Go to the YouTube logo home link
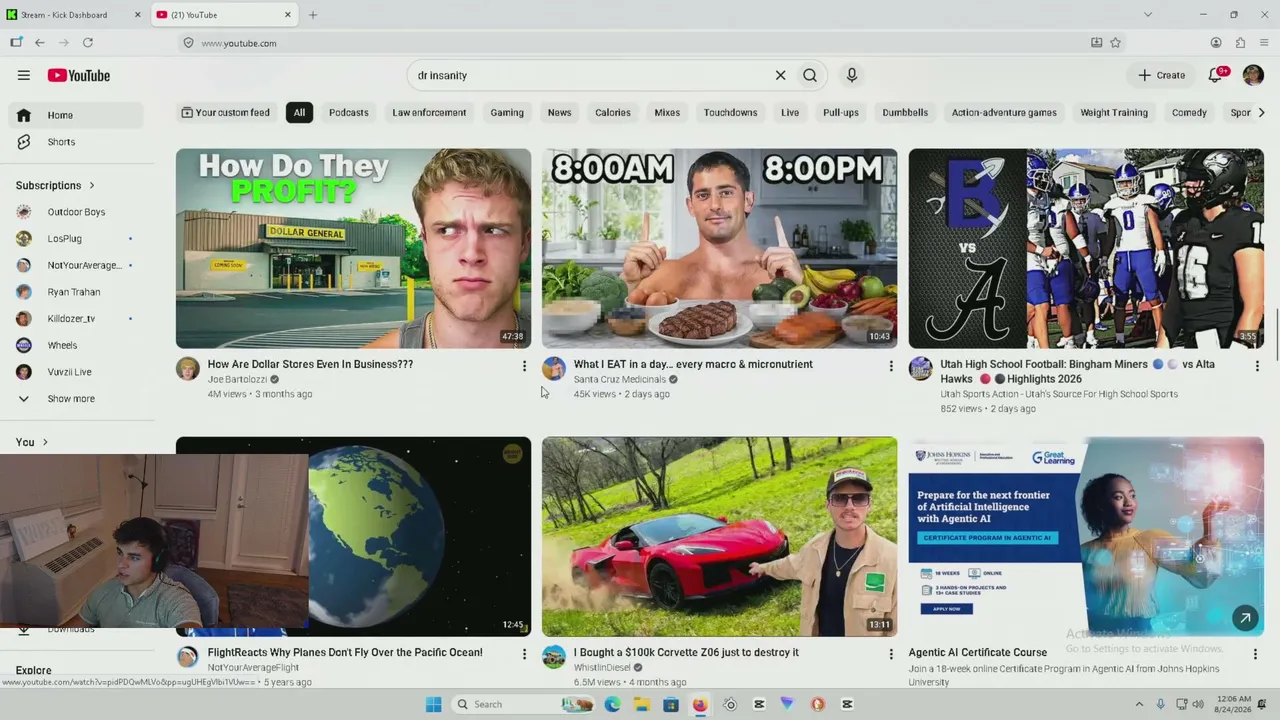The height and width of the screenshot is (720, 1280). 78,75
